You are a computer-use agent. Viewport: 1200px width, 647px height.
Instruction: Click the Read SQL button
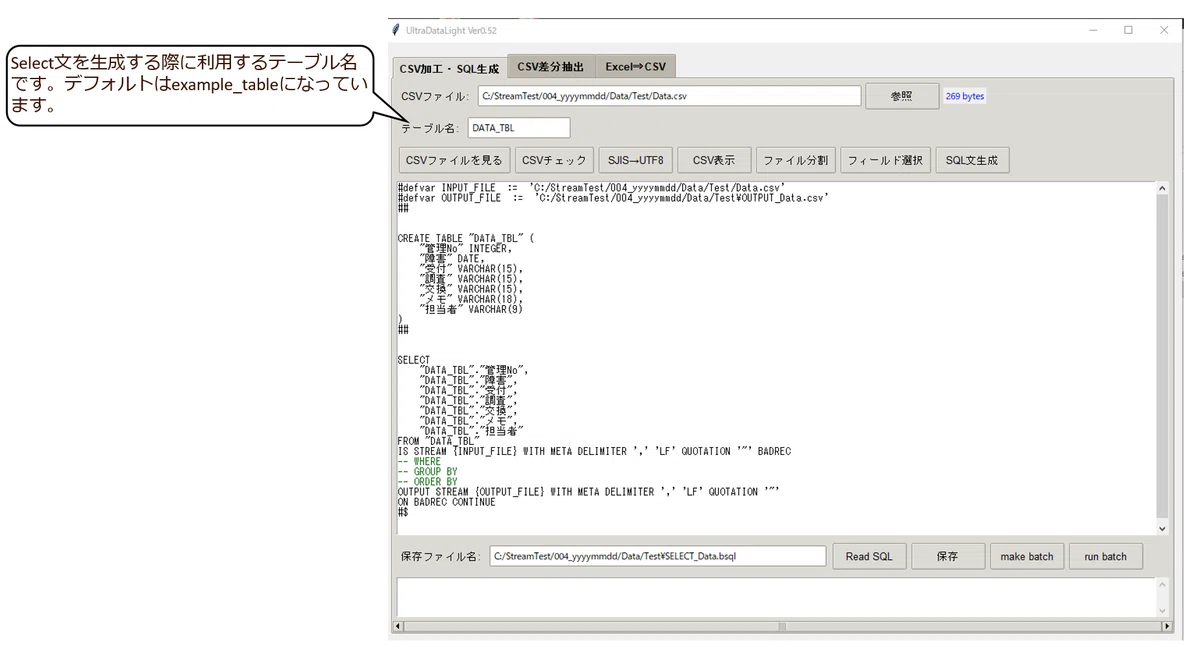[869, 556]
